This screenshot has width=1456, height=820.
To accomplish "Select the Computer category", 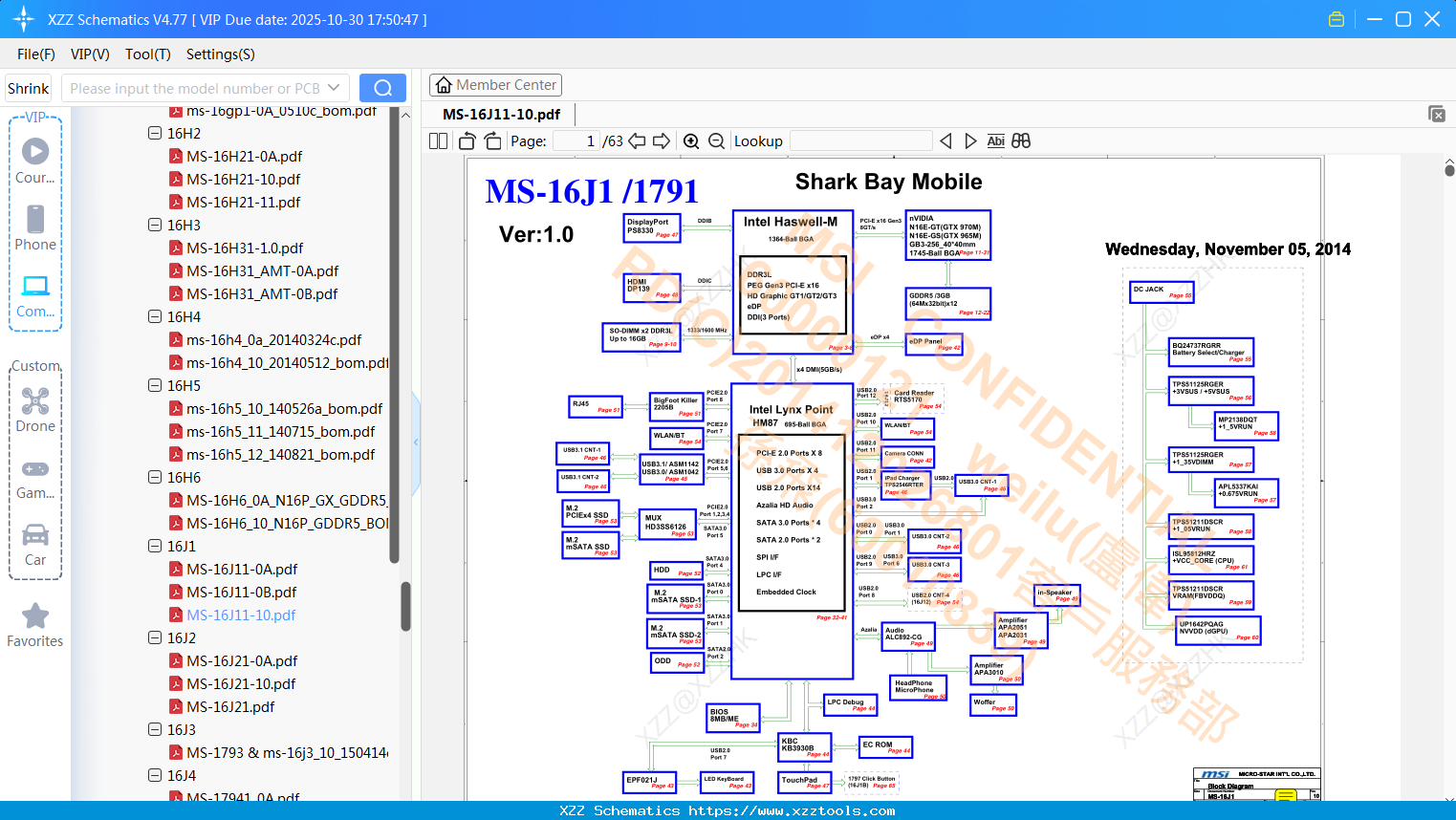I will [x=35, y=295].
